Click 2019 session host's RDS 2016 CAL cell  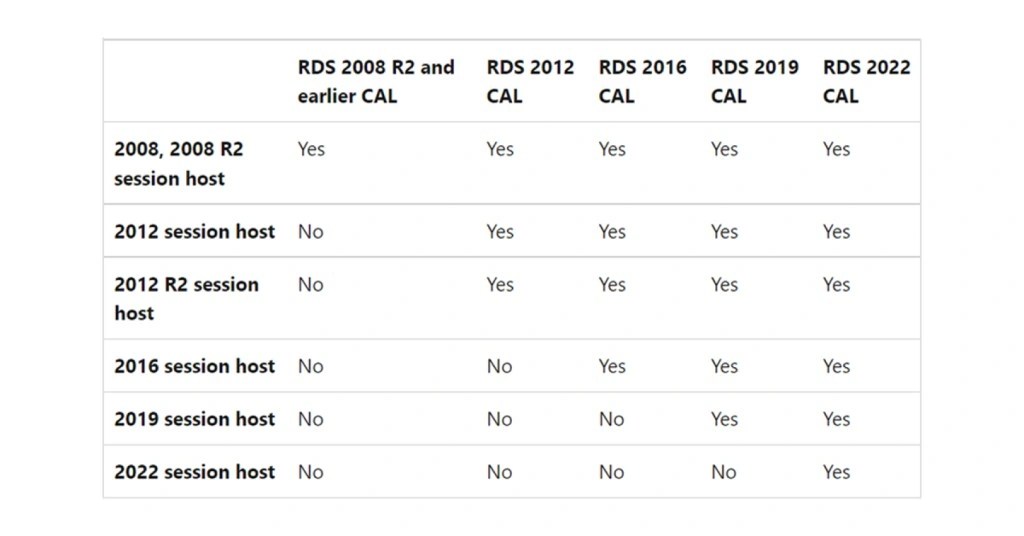tap(612, 419)
